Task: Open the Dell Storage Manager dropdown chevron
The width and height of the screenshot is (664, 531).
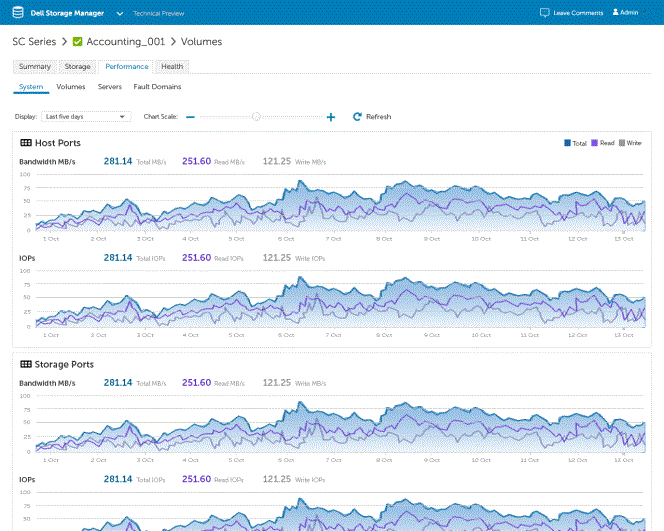Action: tap(120, 14)
